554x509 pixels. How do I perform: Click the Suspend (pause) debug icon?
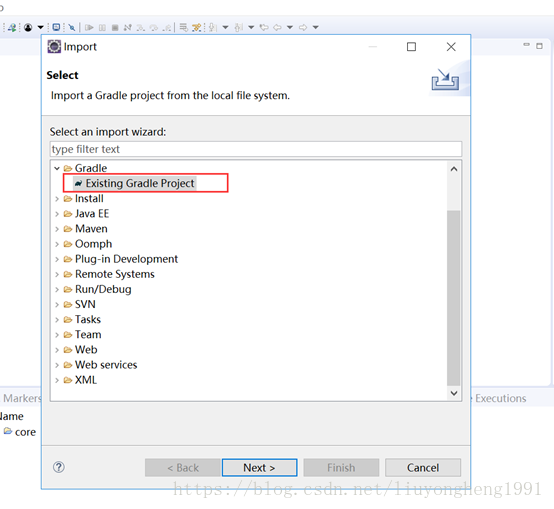pyautogui.click(x=102, y=27)
